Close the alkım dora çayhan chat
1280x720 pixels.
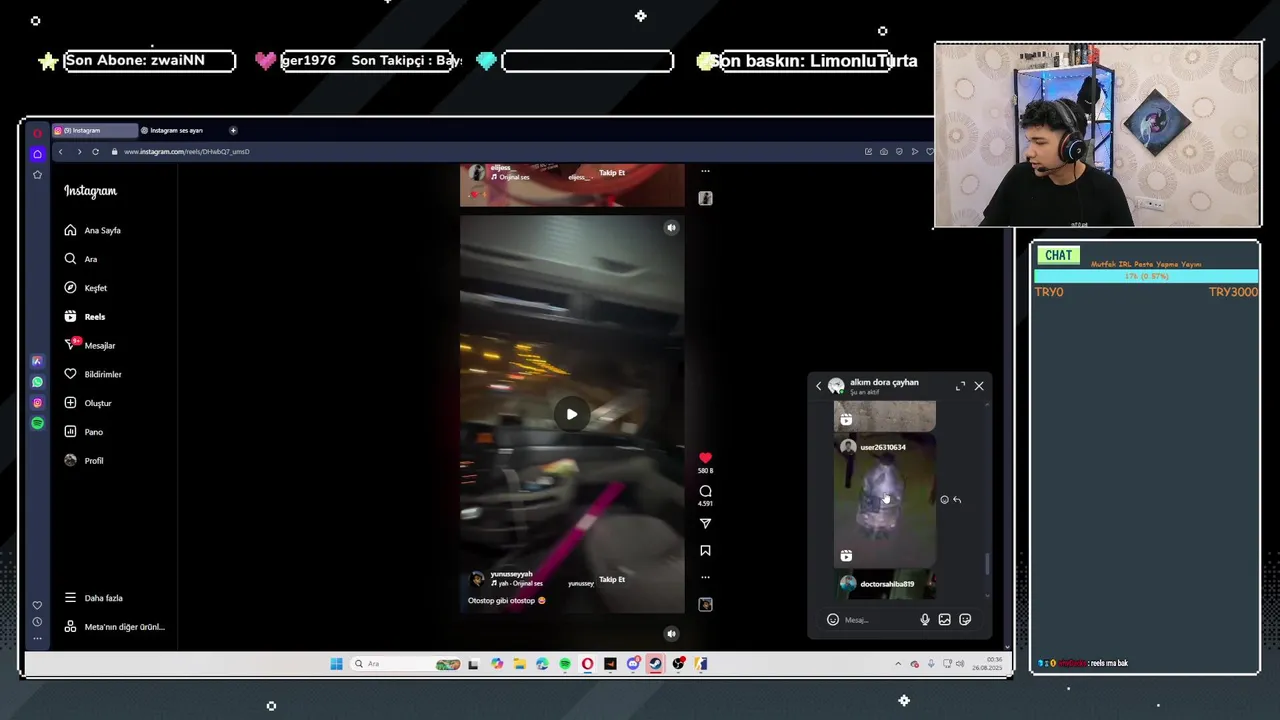[979, 386]
